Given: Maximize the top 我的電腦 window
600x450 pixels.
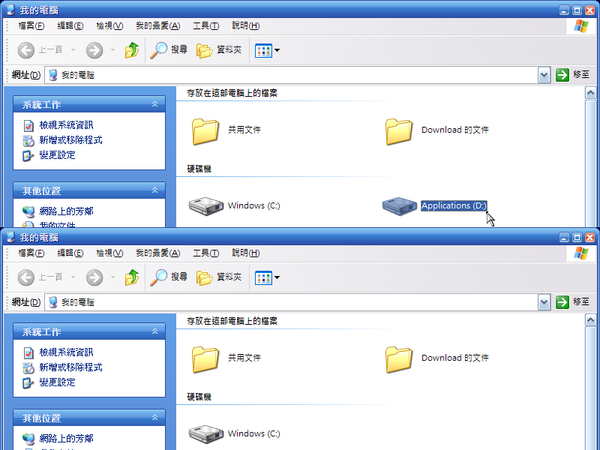Looking at the screenshot, I should [577, 10].
